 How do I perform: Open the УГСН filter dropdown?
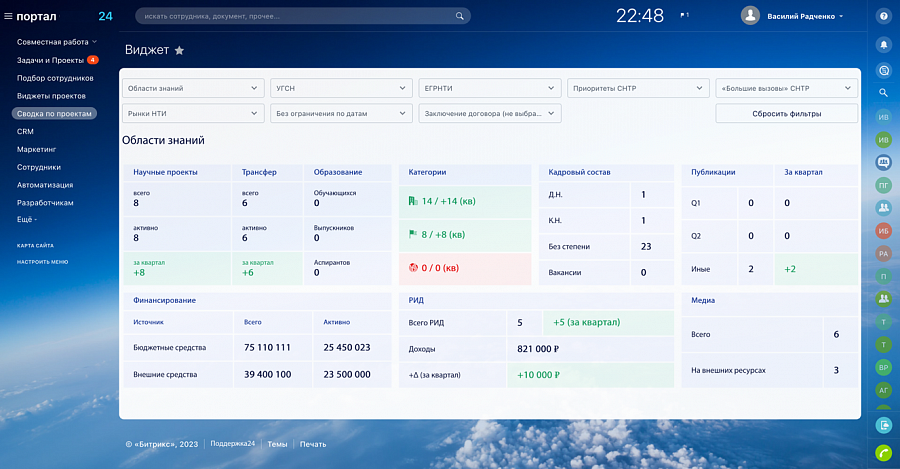click(x=341, y=88)
